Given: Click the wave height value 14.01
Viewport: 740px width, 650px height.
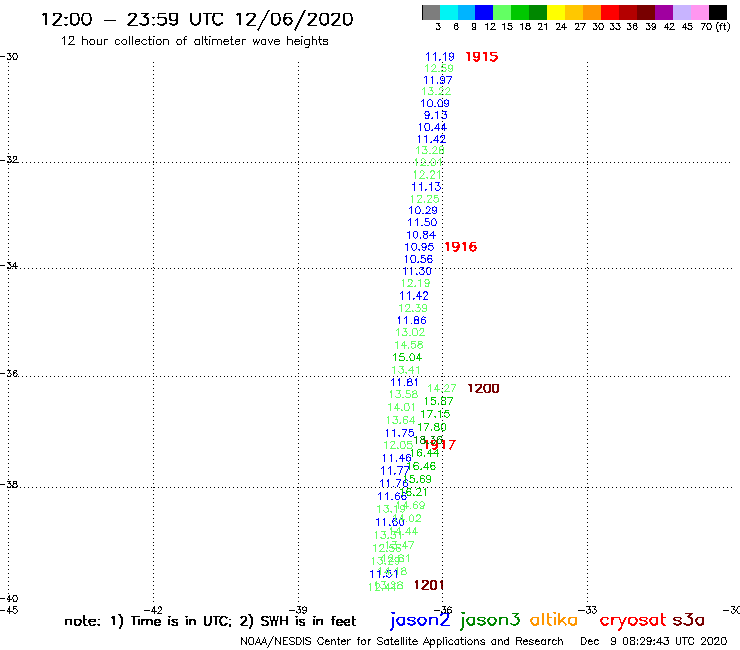Looking at the screenshot, I should [402, 407].
